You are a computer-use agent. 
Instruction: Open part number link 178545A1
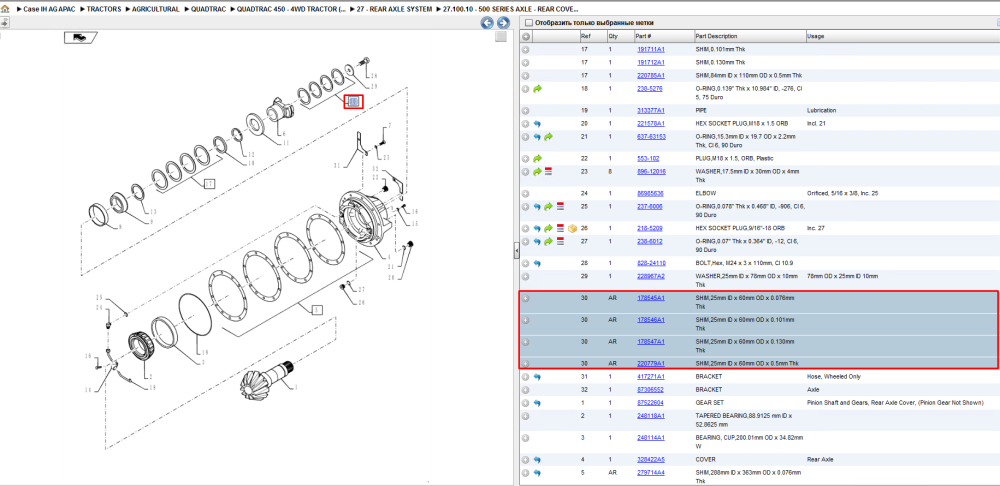(651, 298)
